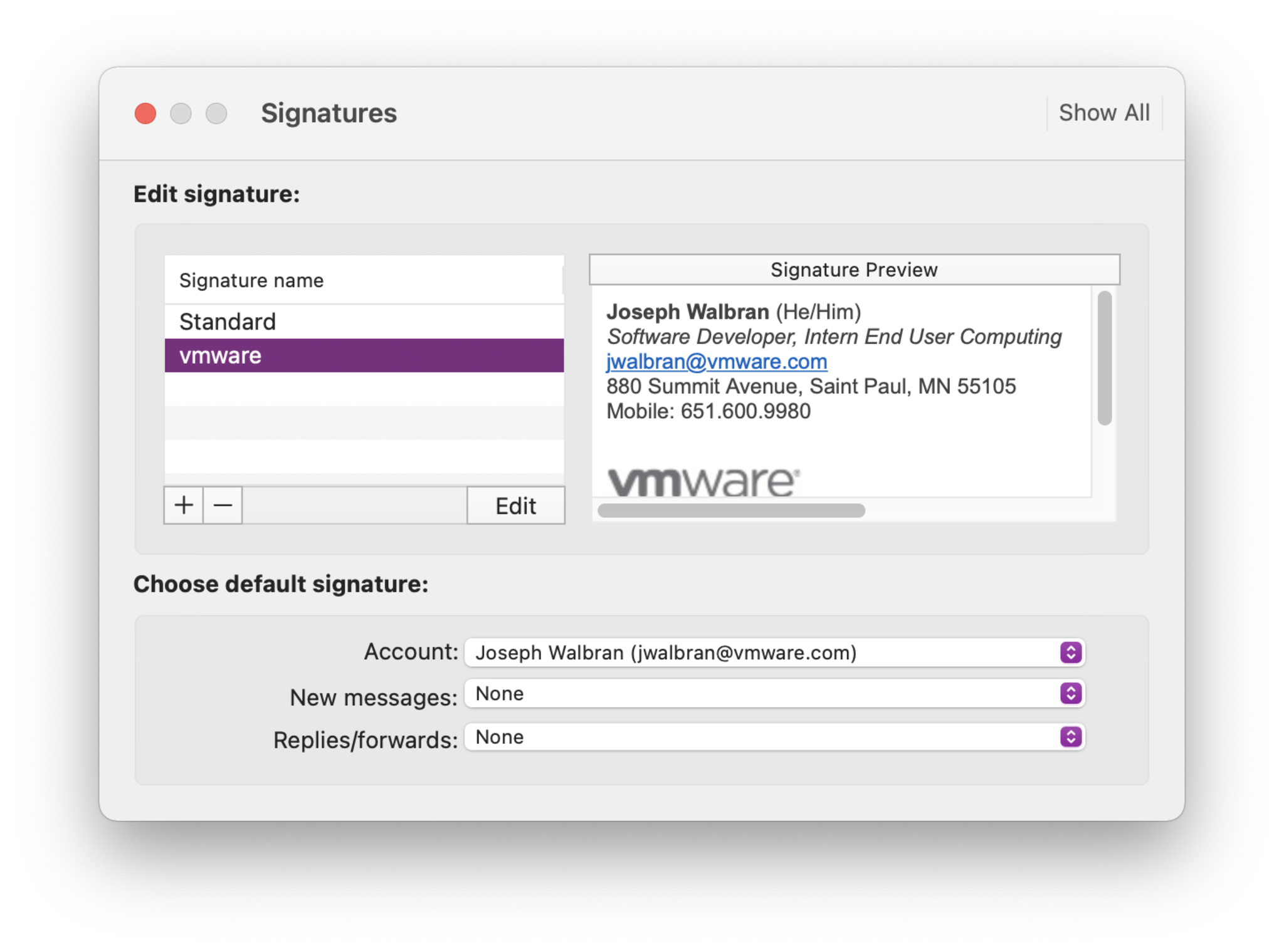Image resolution: width=1284 pixels, height=952 pixels.
Task: Click the Show All button
Action: tap(1104, 113)
